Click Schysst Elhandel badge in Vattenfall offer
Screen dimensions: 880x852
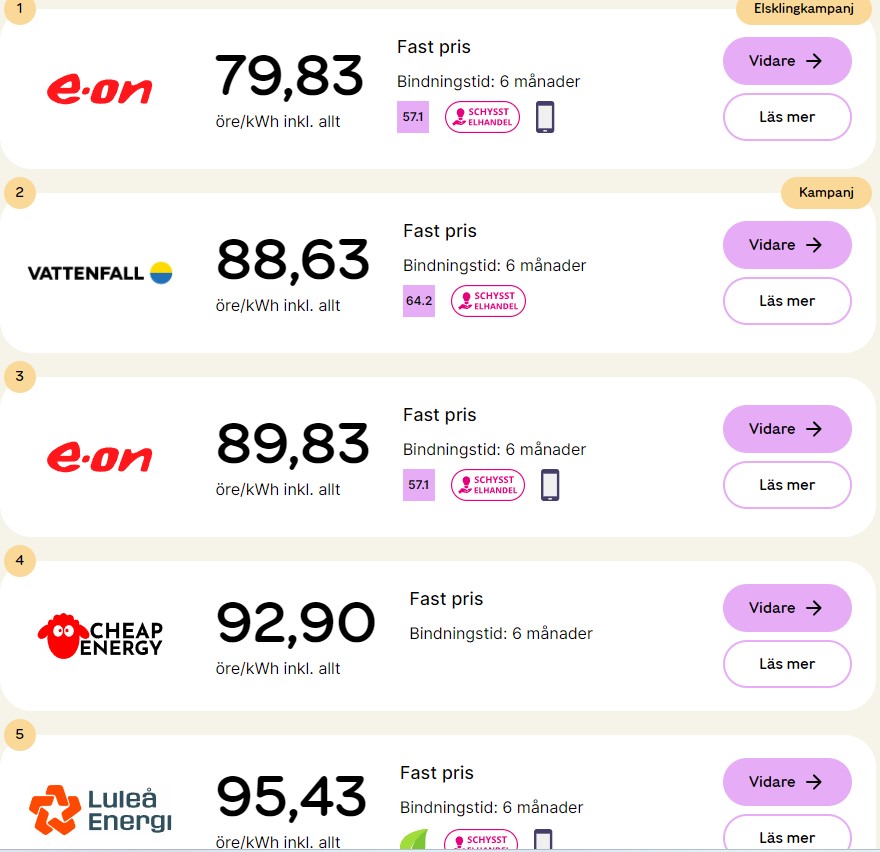[x=488, y=301]
